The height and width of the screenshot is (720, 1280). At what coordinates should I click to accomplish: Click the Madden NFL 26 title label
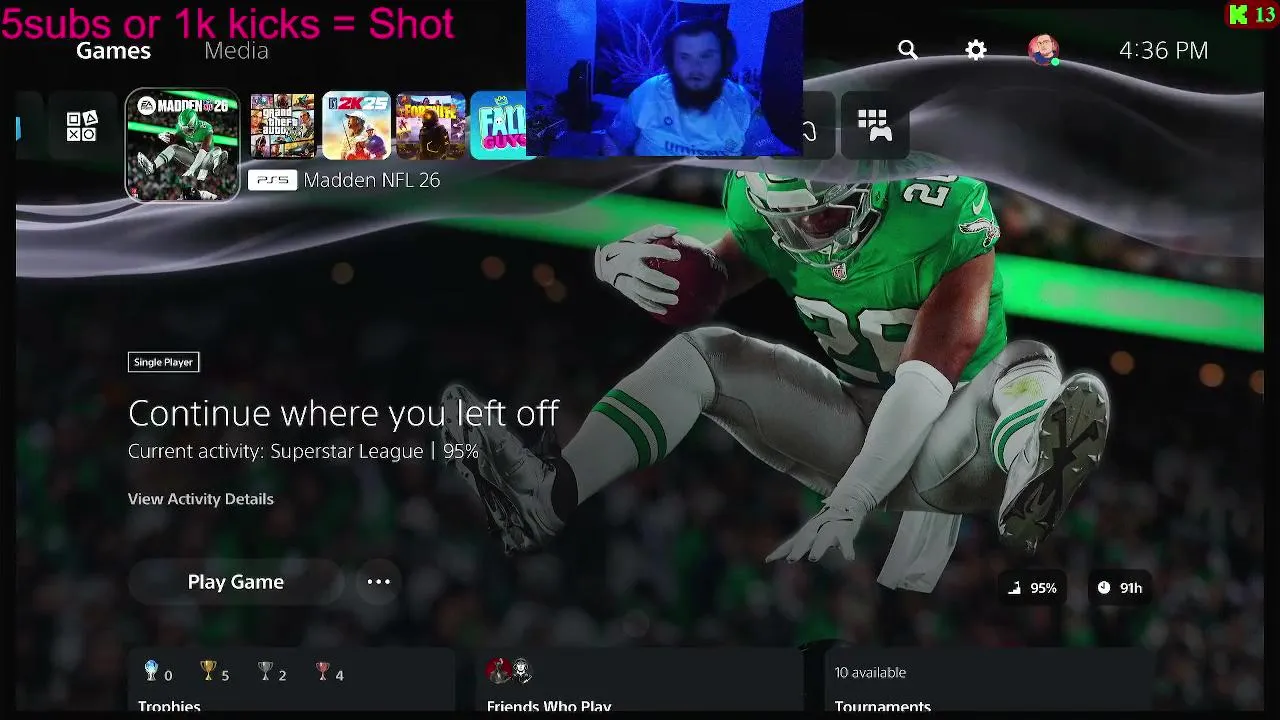tap(372, 180)
